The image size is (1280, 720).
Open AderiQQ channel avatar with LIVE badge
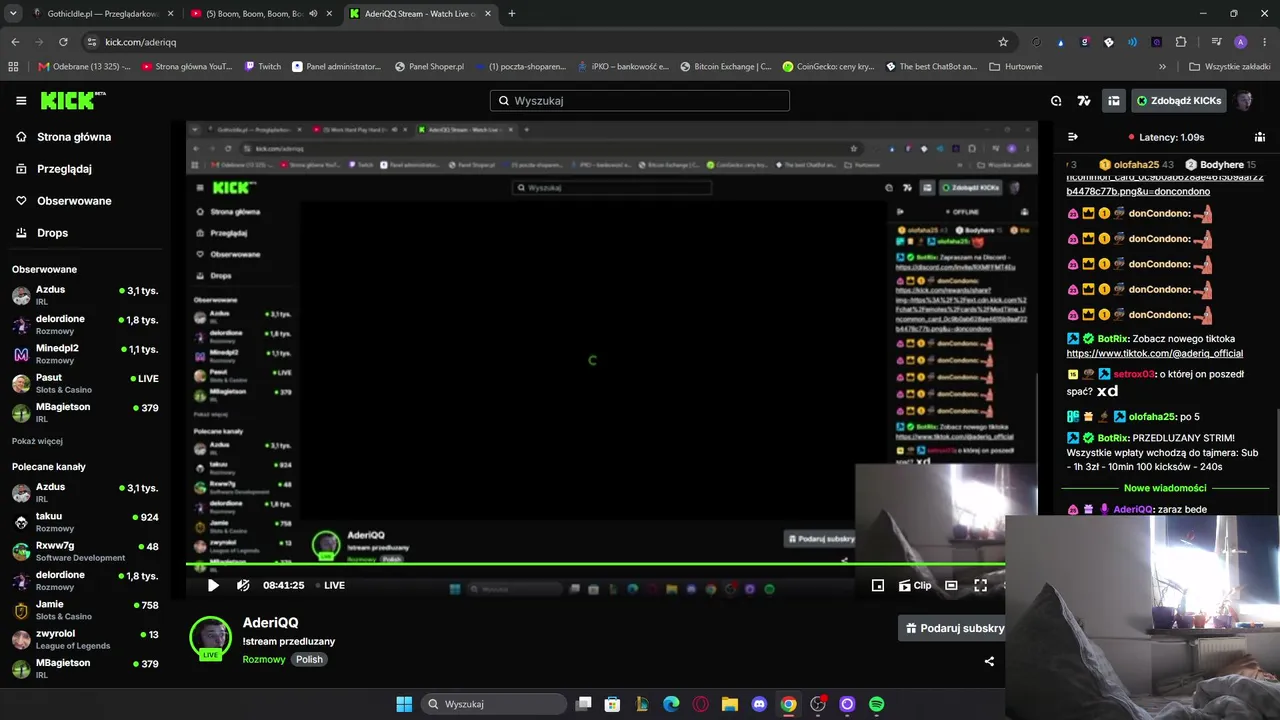211,639
